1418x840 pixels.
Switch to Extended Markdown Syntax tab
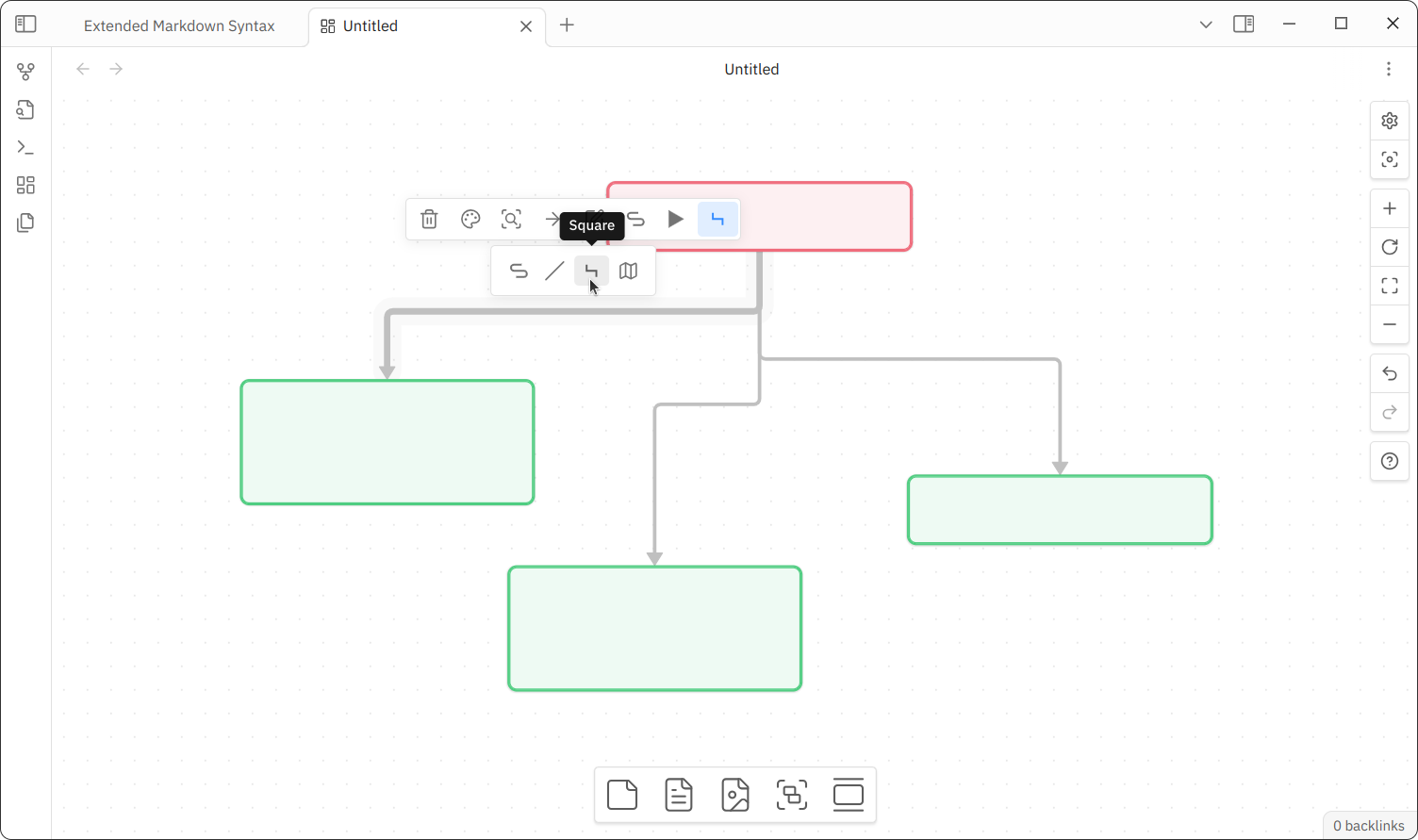[179, 26]
